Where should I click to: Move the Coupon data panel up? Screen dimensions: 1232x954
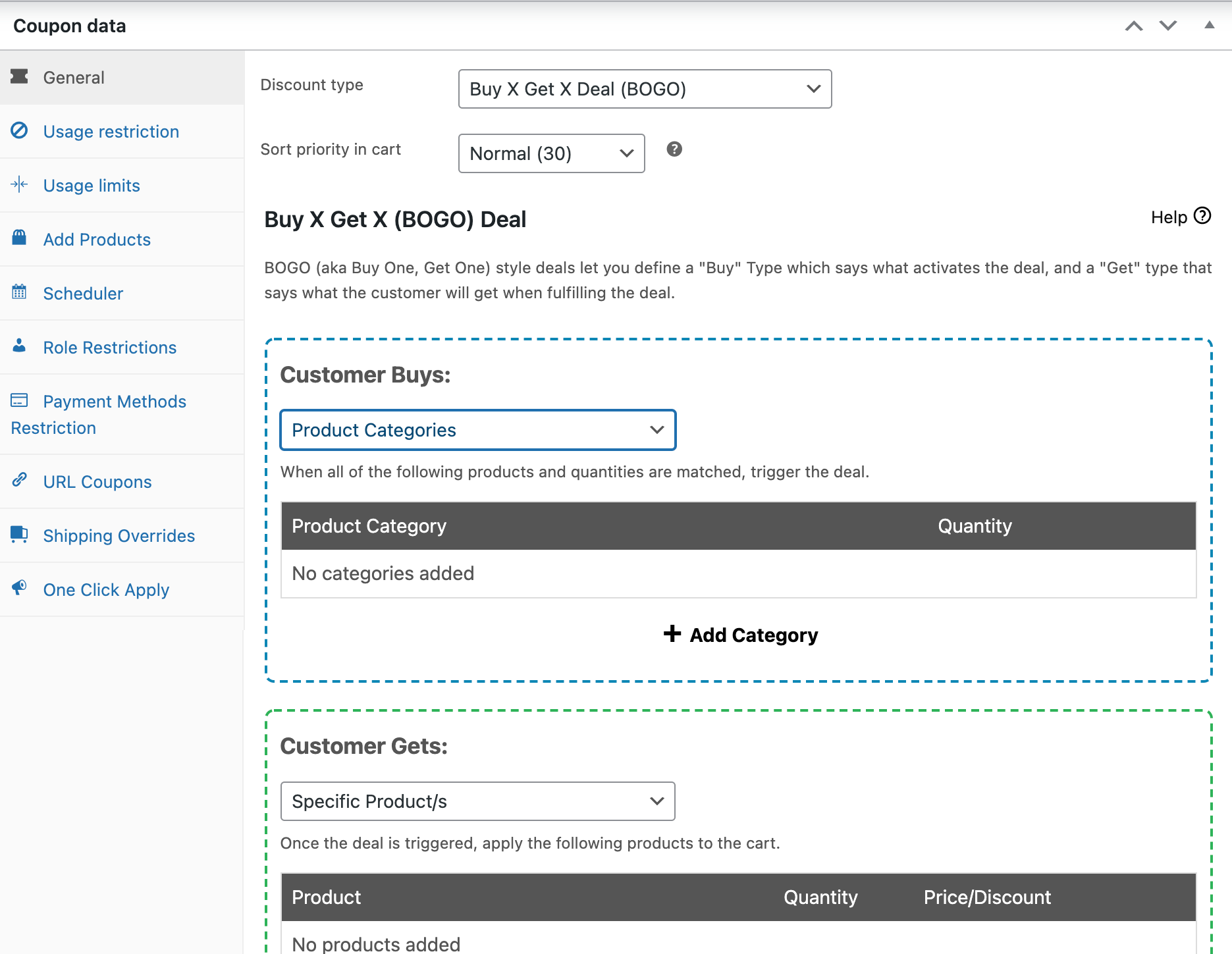click(1134, 26)
